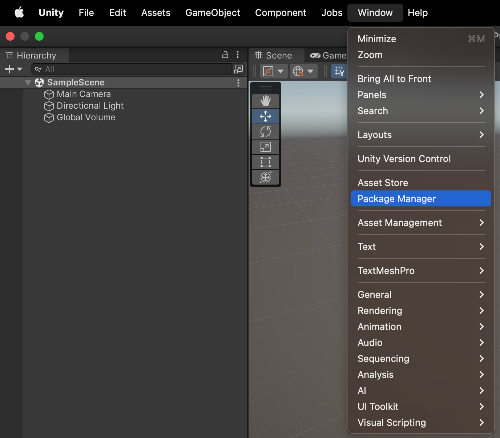The image size is (500, 438).
Task: Click the Hierarchy lock icon
Action: pyautogui.click(x=225, y=55)
